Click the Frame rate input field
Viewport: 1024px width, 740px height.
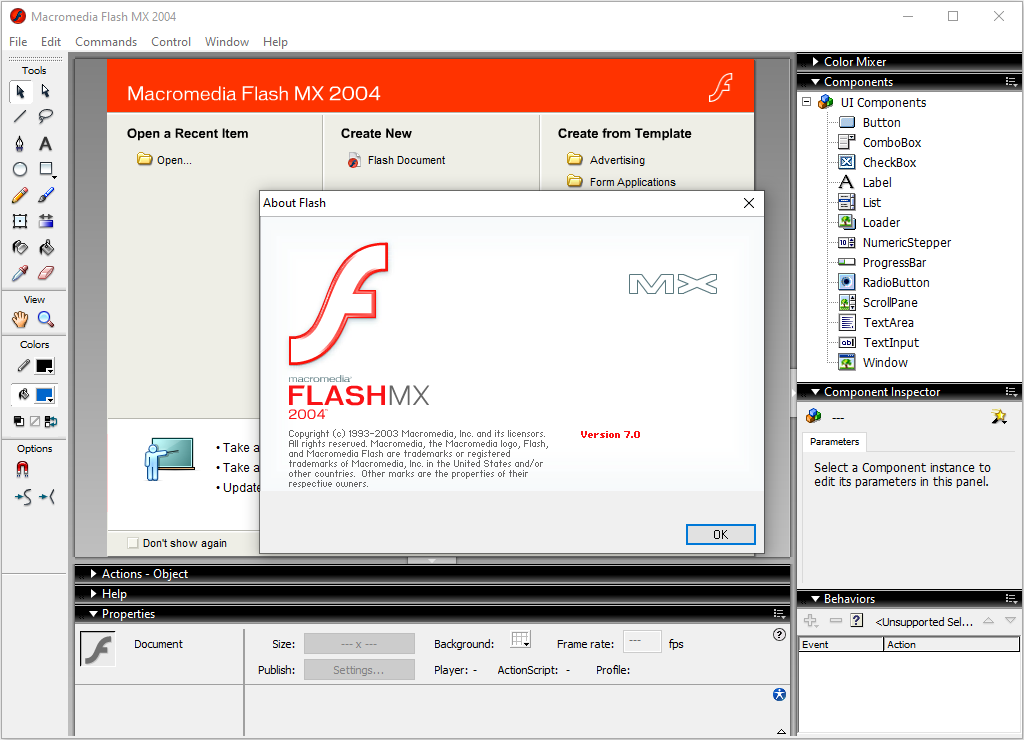point(642,642)
